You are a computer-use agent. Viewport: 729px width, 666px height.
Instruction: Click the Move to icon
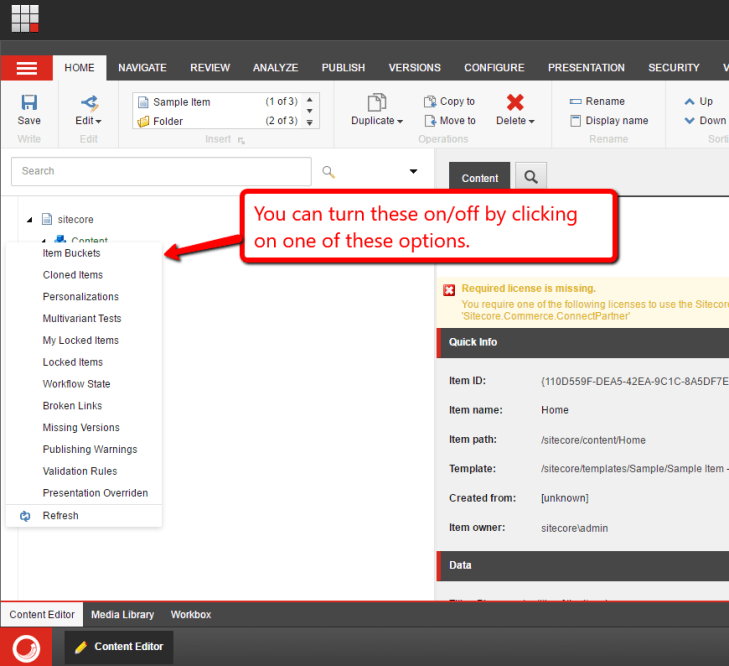[430, 121]
